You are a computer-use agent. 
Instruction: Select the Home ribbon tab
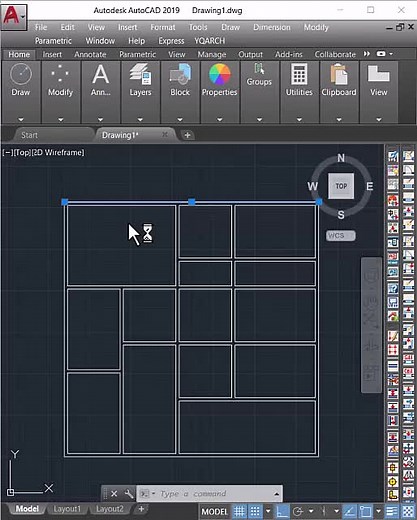(19, 54)
